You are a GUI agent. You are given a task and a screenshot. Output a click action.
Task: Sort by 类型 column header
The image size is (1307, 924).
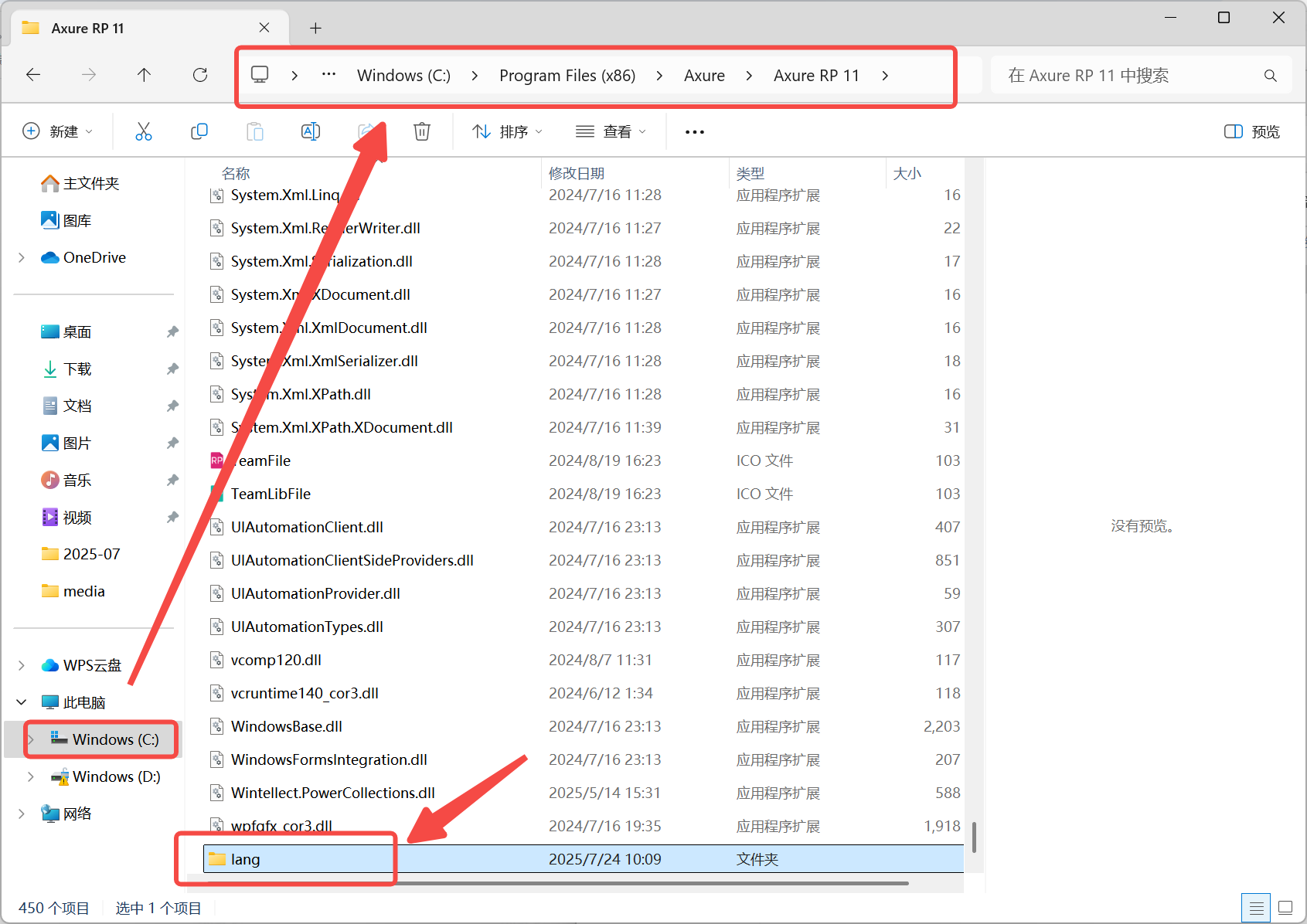(751, 173)
